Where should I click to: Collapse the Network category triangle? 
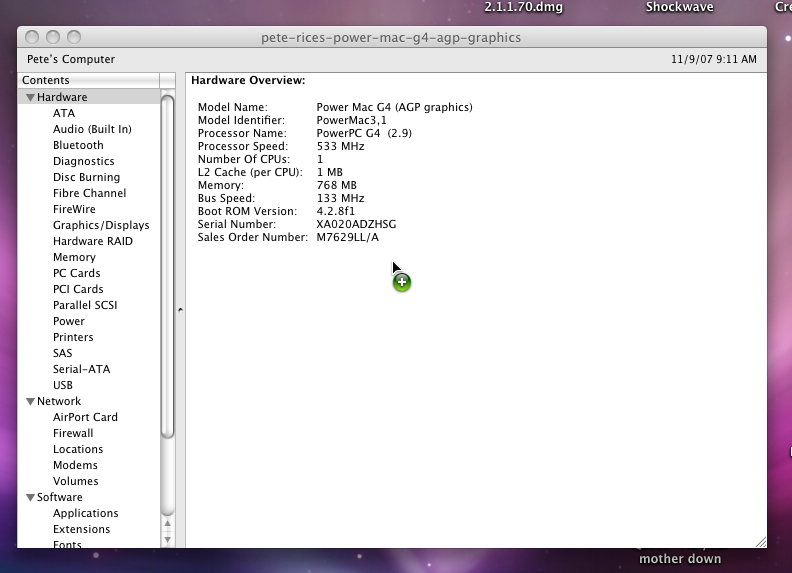coord(30,401)
